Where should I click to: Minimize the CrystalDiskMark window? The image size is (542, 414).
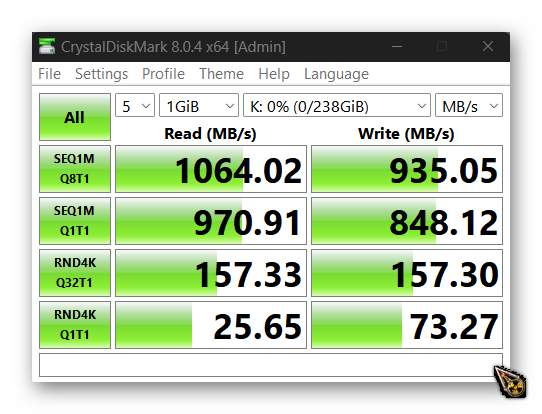pos(397,46)
